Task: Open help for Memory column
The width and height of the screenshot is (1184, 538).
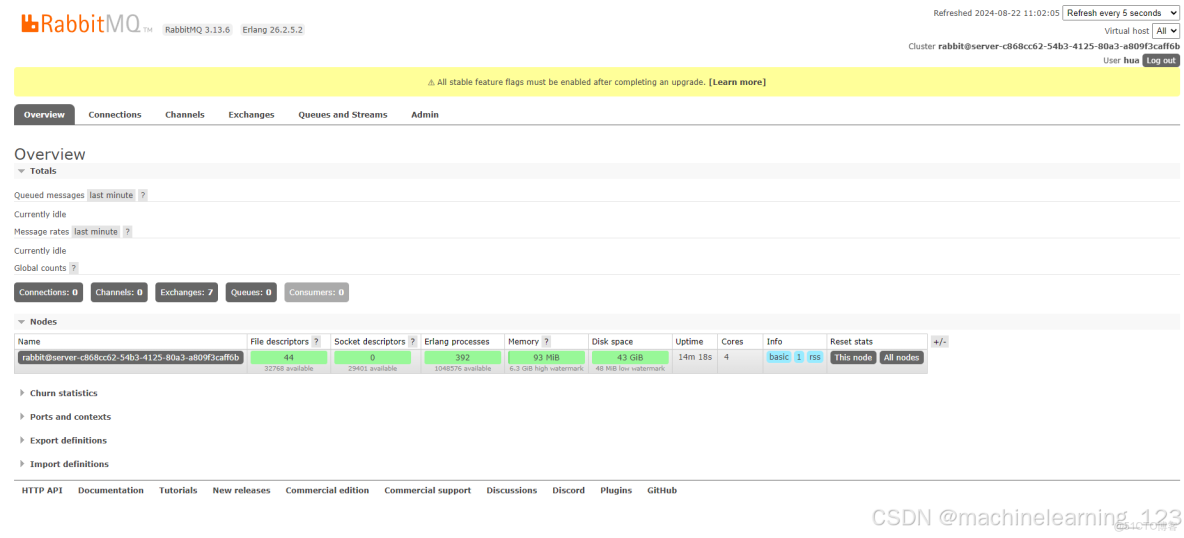Action: (546, 342)
